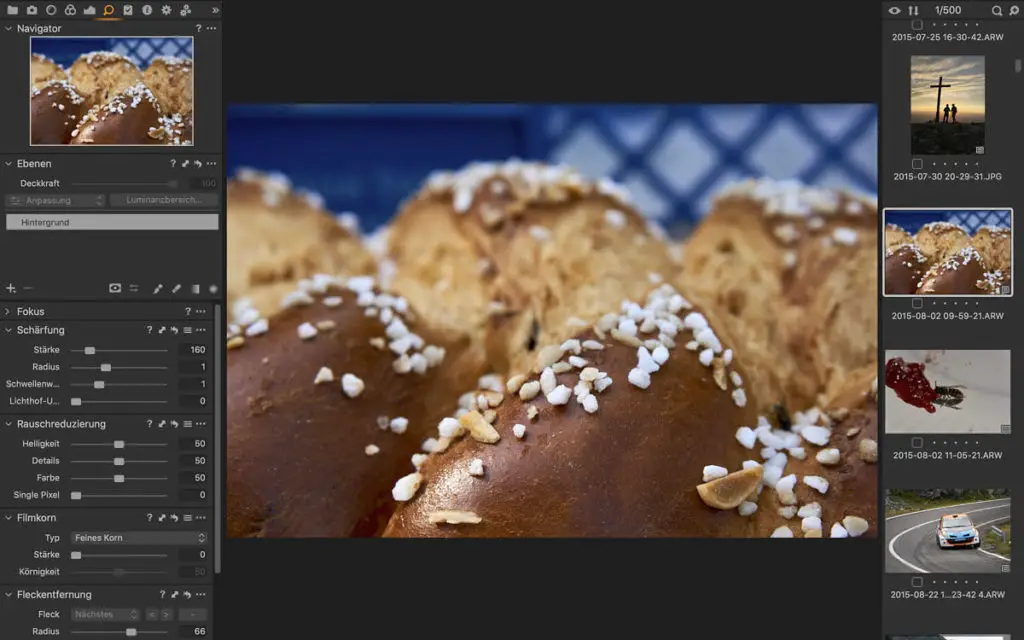Open the Batch gears tool tab
Viewport: 1024px width, 640px height.
tap(186, 10)
